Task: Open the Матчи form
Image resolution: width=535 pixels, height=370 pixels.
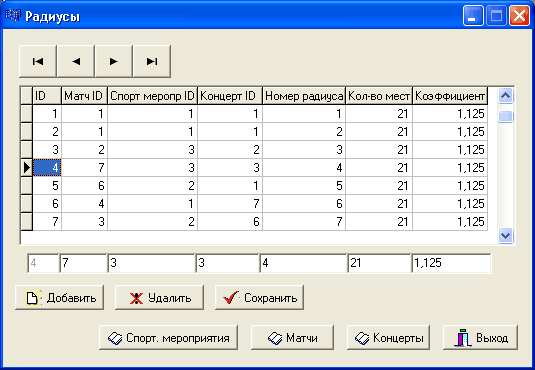Action: tap(292, 338)
